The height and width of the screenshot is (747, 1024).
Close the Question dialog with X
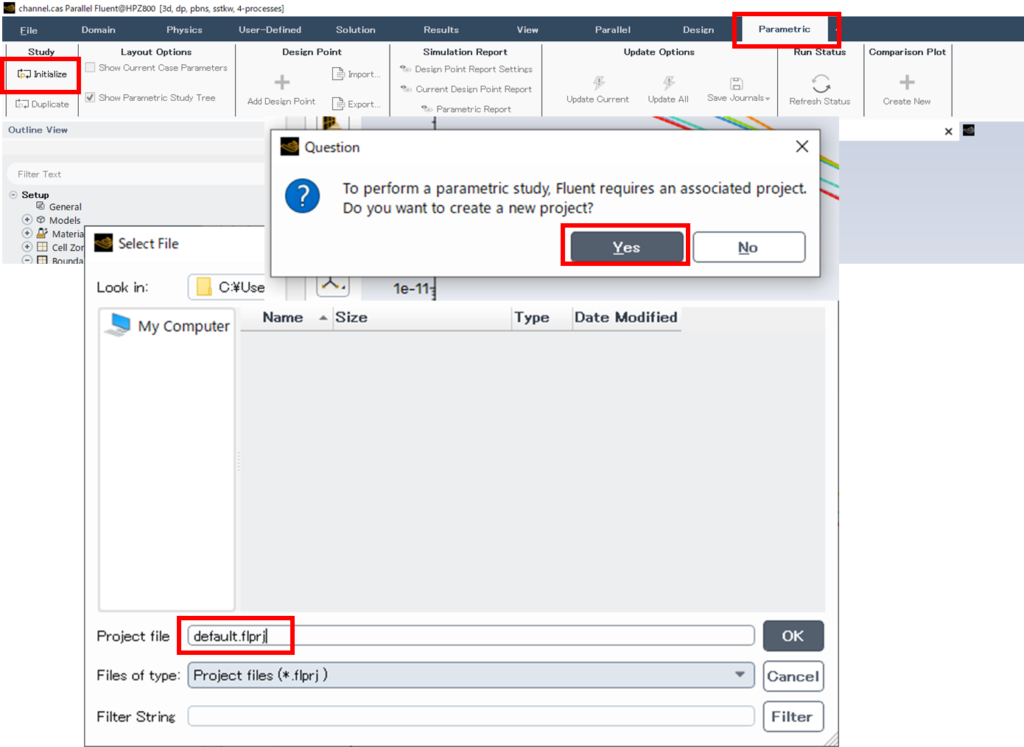tap(802, 146)
